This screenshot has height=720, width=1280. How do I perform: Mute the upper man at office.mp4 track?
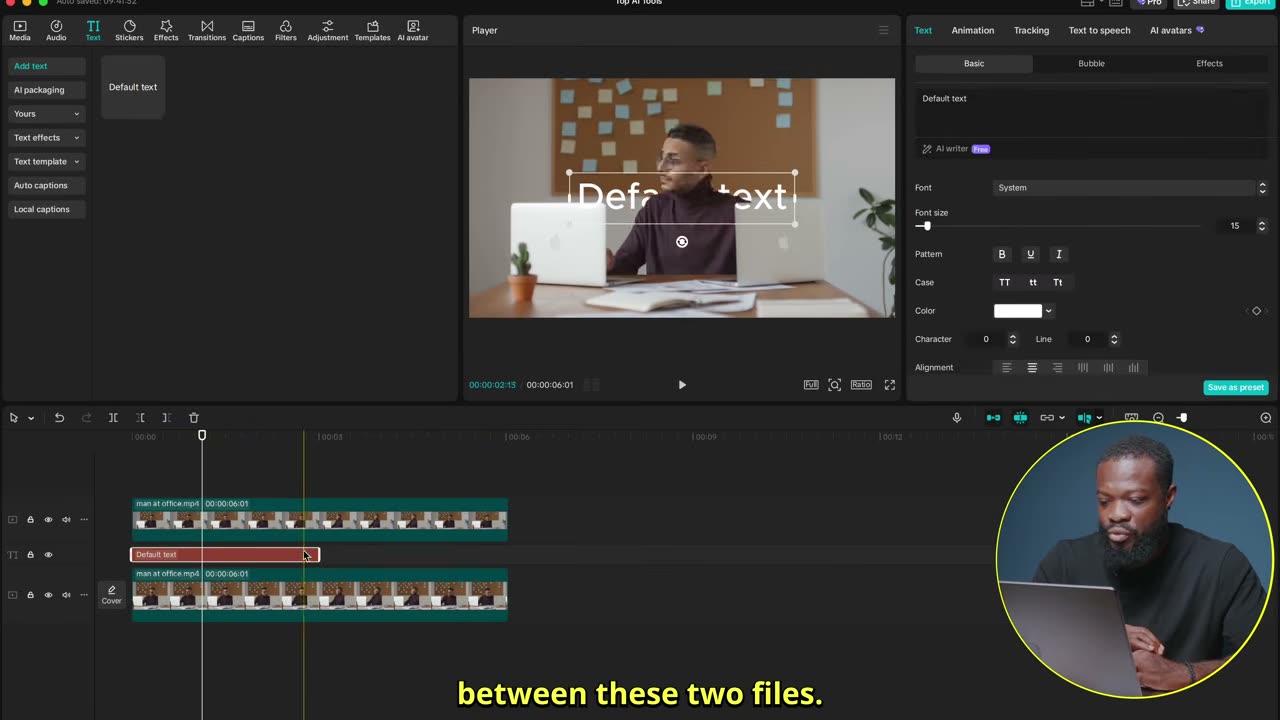[x=66, y=520]
